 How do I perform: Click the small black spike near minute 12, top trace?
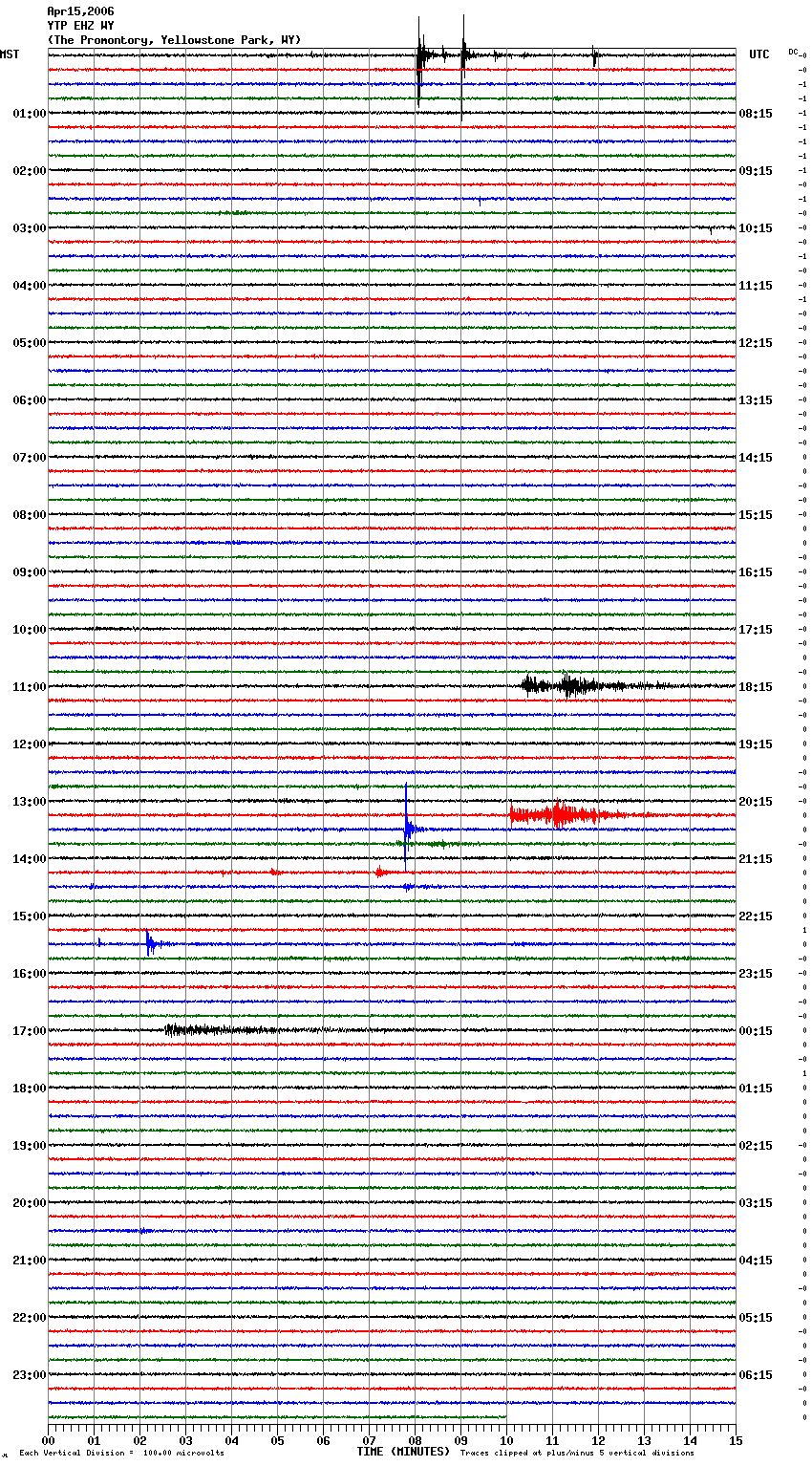(594, 56)
